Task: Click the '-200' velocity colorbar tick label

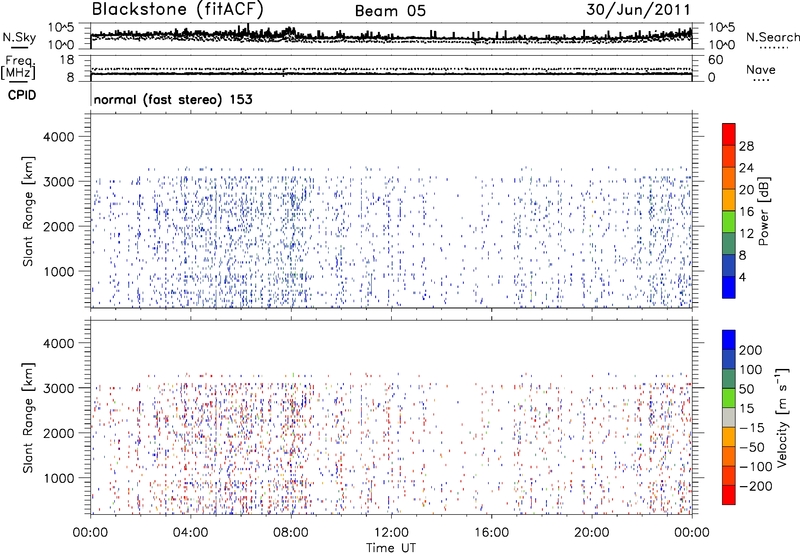Action: tap(756, 486)
